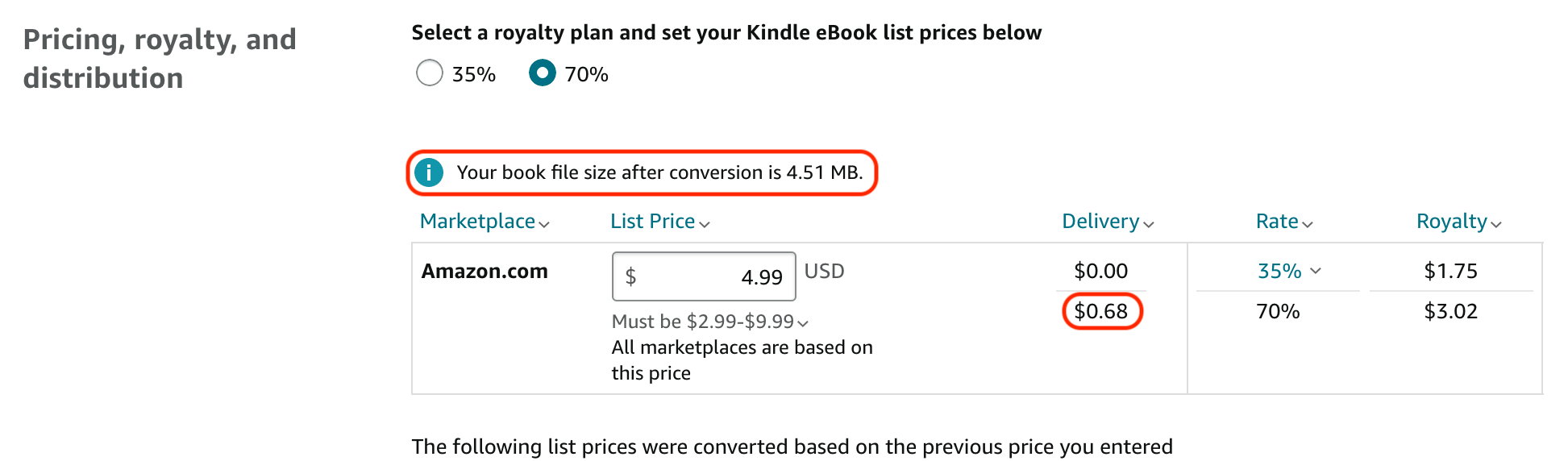Select the 70% rate row value
The width and height of the screenshot is (1568, 461).
pyautogui.click(x=1278, y=311)
